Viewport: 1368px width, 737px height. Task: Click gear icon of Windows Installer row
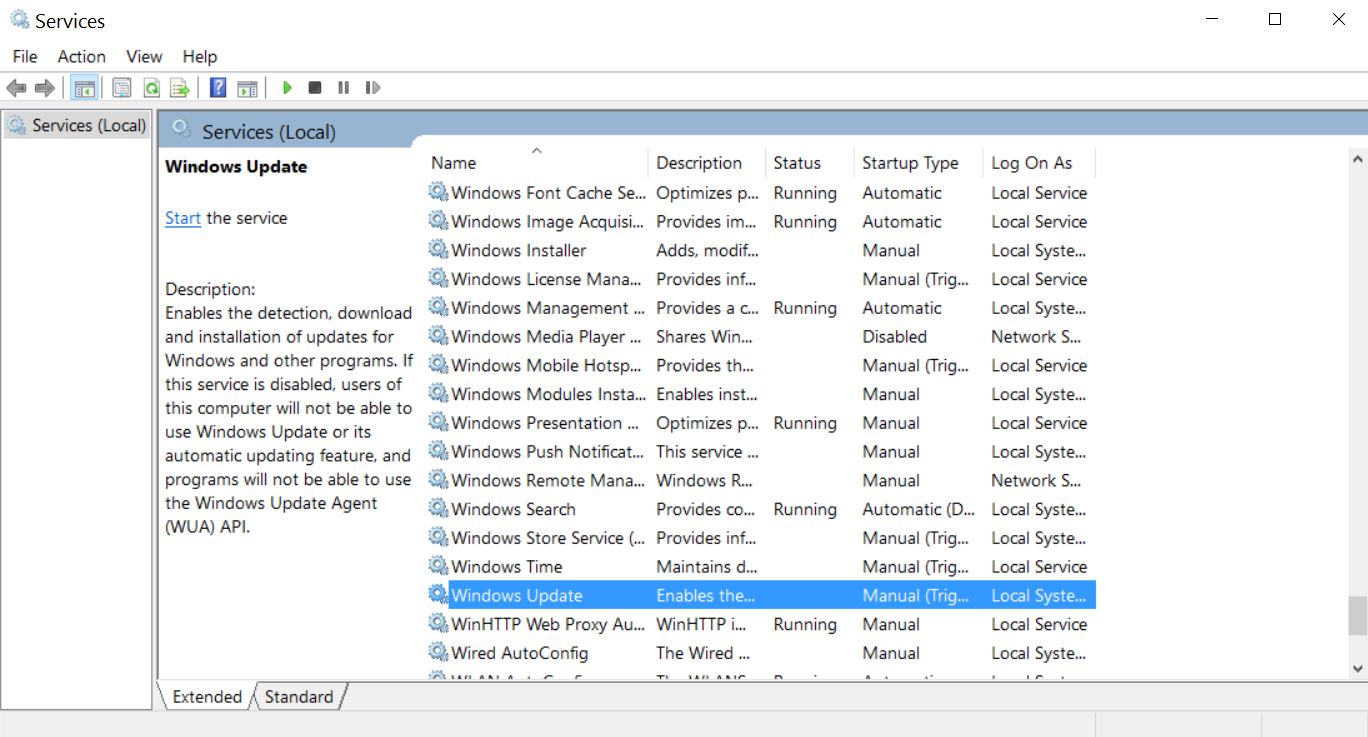438,250
